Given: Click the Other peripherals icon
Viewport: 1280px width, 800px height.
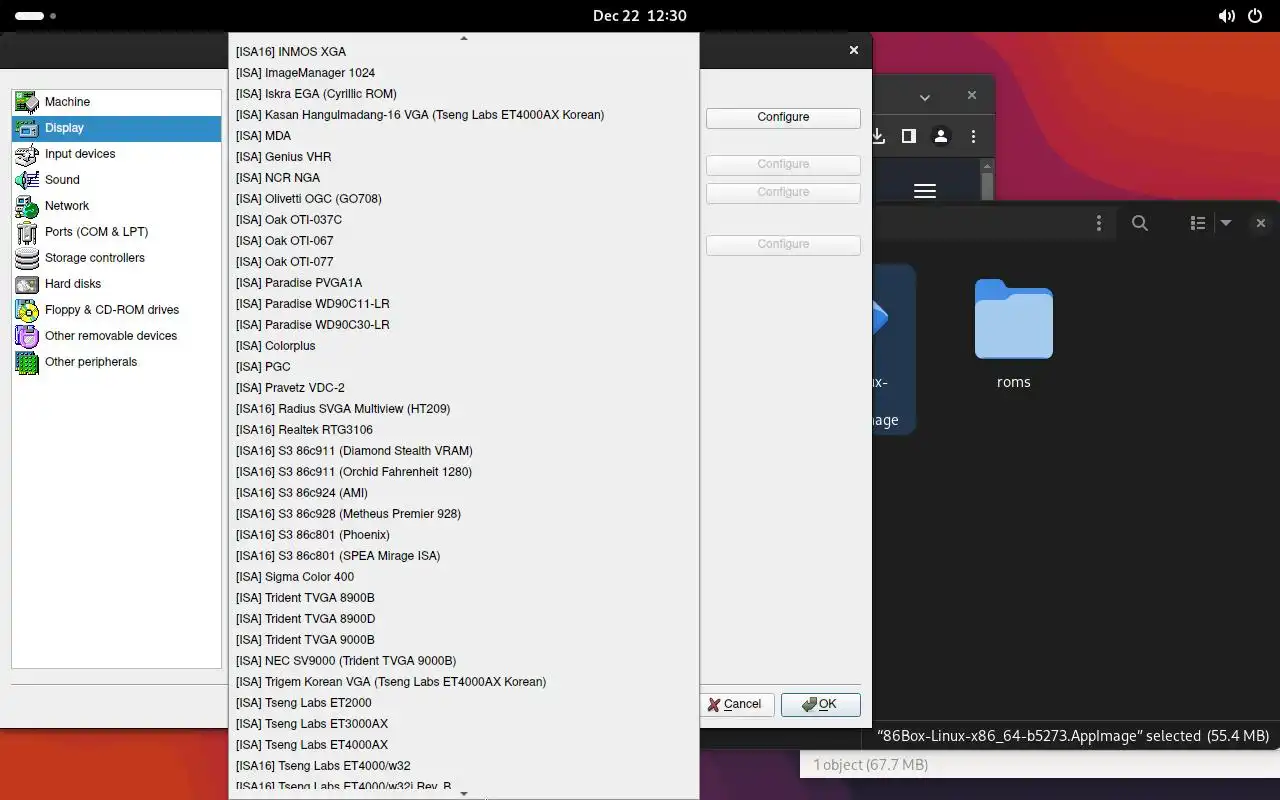Looking at the screenshot, I should pos(27,362).
